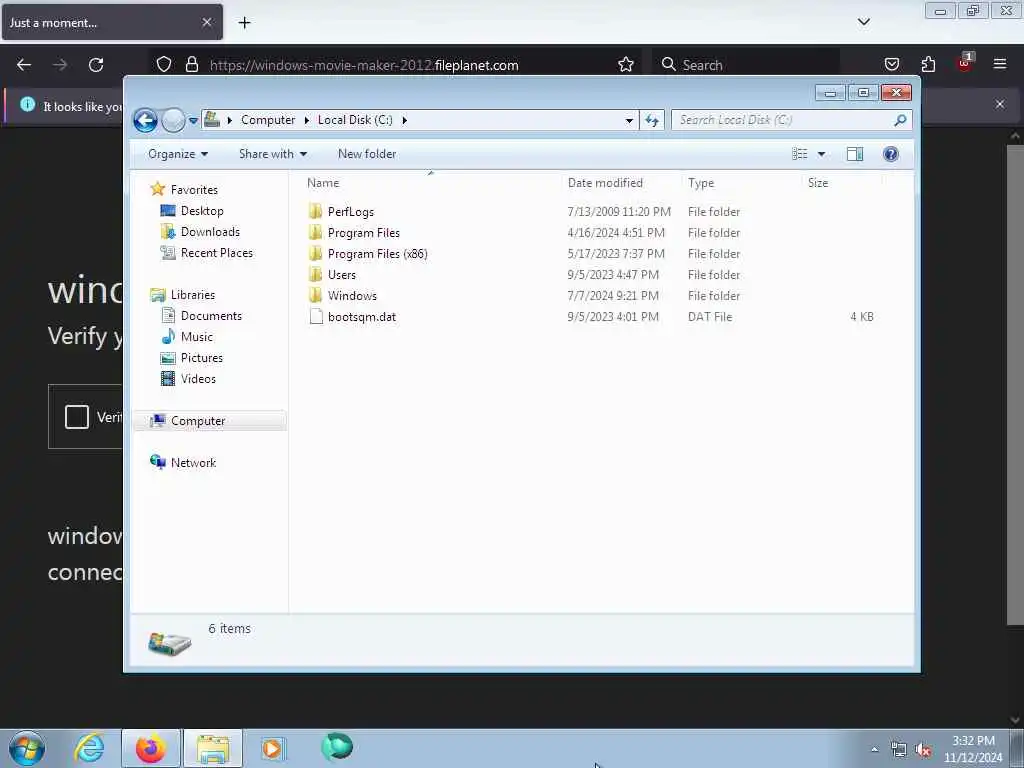Image resolution: width=1024 pixels, height=768 pixels.
Task: Open Explorer help question mark icon
Action: [x=890, y=154]
